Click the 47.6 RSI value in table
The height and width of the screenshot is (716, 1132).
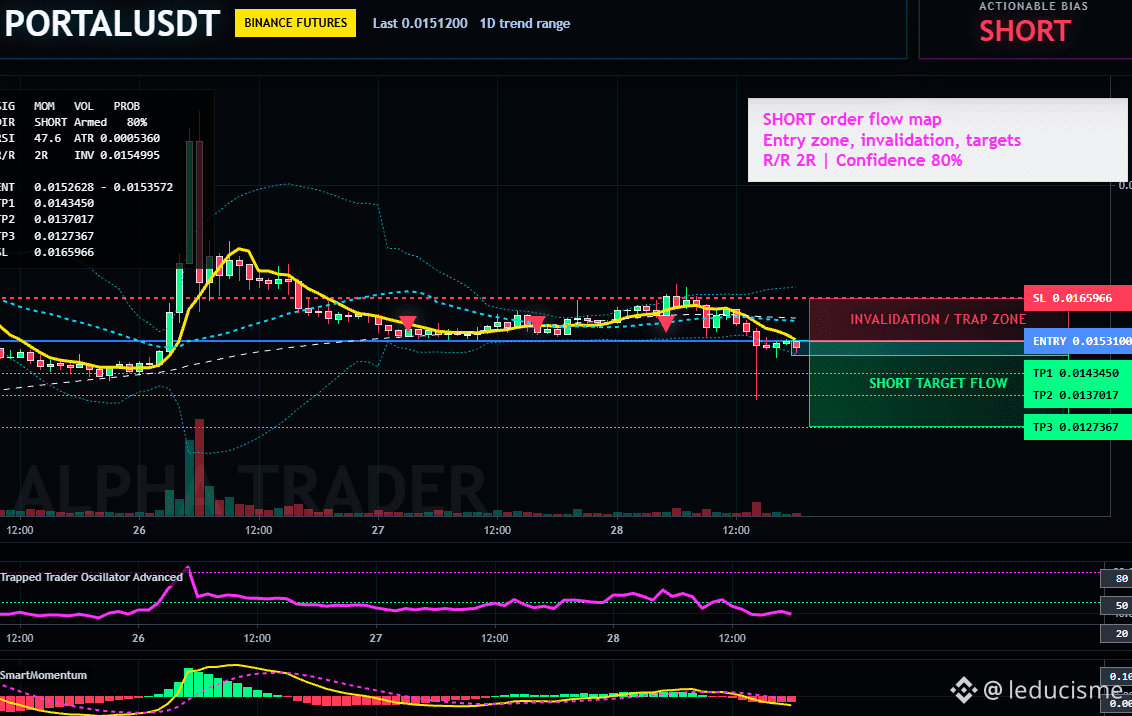pos(48,138)
